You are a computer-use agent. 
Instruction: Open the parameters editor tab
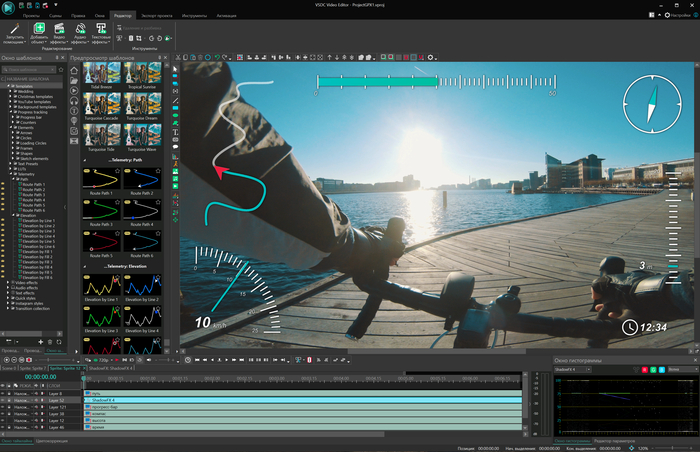614,441
